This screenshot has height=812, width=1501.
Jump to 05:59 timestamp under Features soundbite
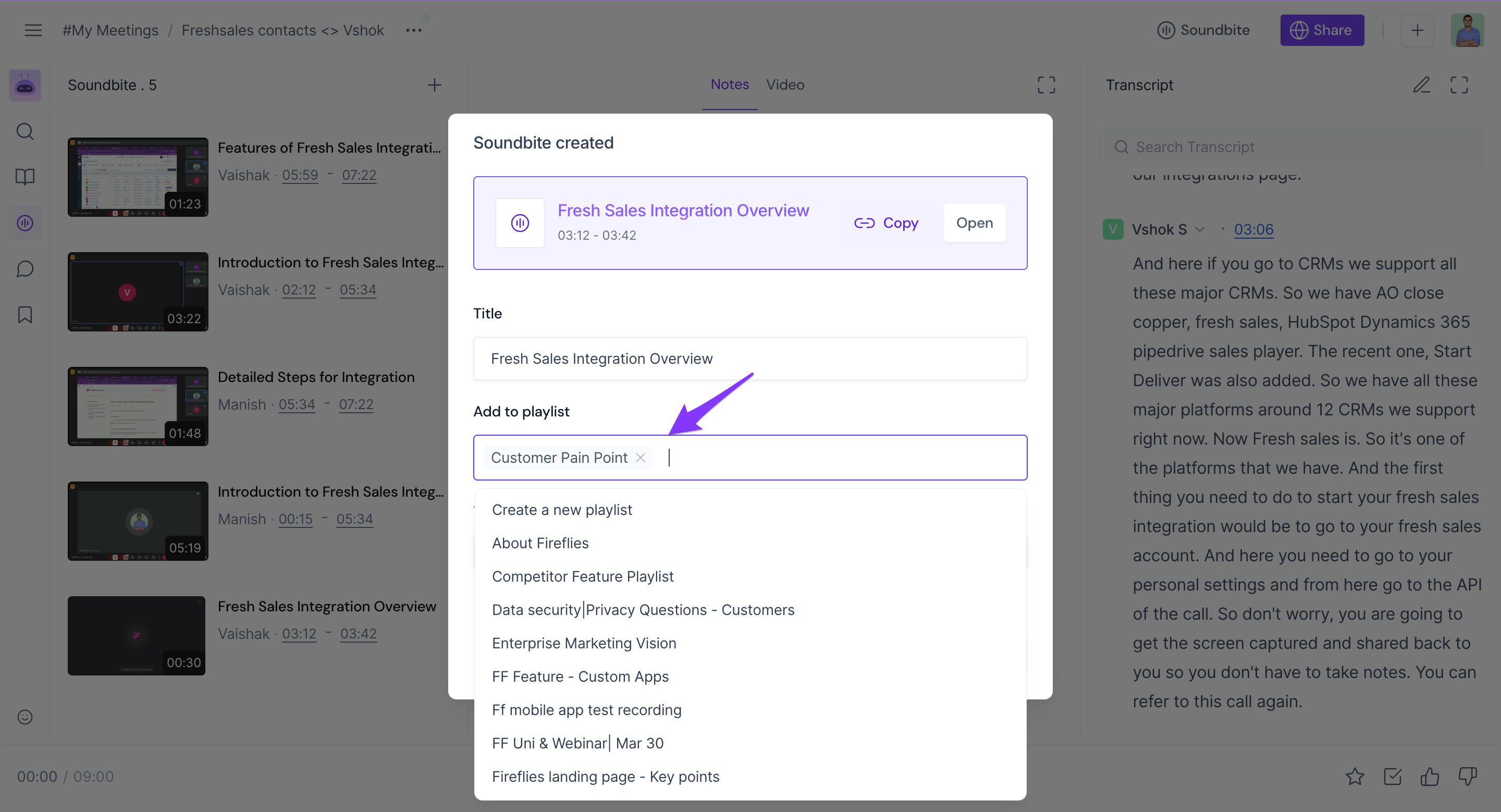pos(300,175)
